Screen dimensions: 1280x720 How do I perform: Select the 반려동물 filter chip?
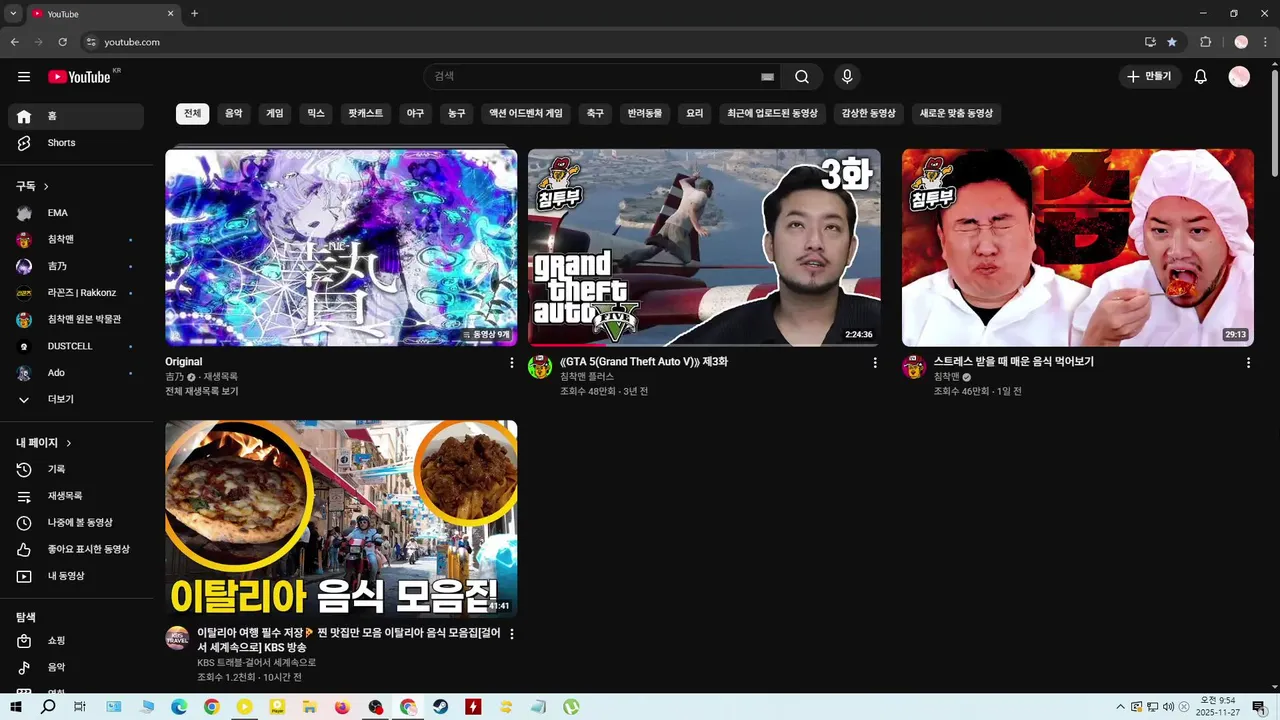click(645, 114)
